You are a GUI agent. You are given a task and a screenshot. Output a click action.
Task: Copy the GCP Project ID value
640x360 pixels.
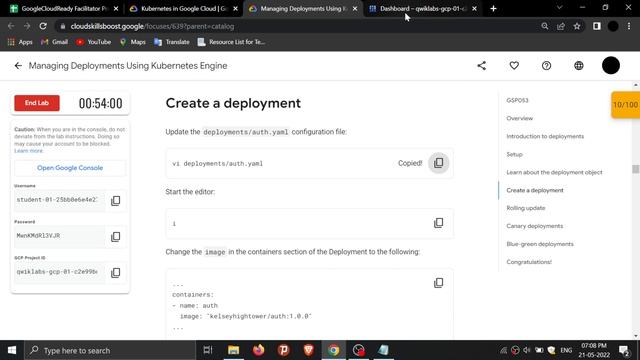116,272
